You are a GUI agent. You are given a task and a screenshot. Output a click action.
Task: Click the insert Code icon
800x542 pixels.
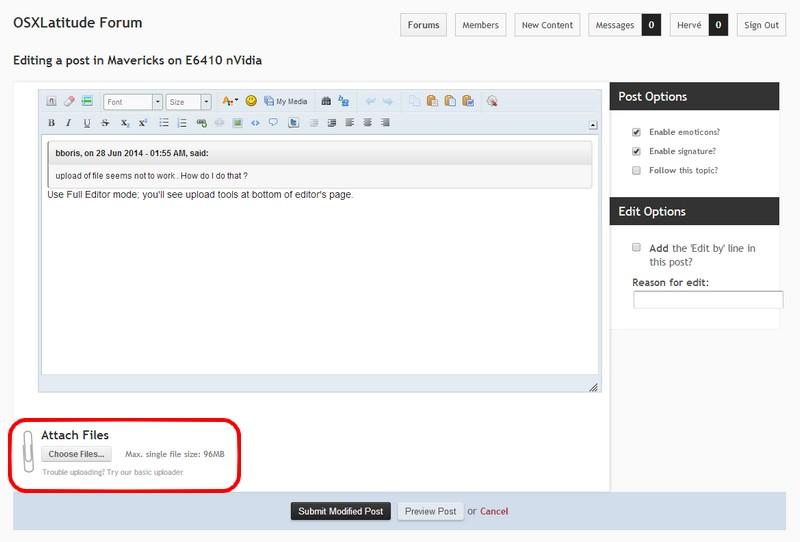(x=255, y=122)
